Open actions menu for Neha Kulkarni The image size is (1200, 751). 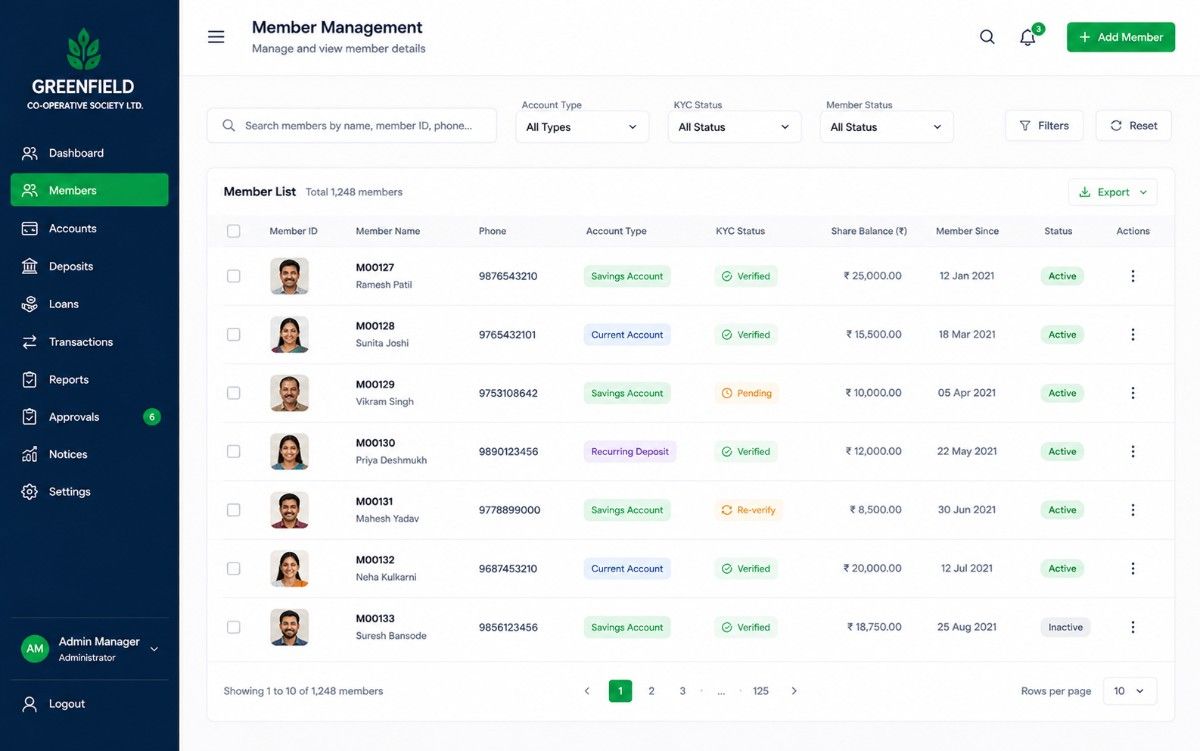pos(1133,568)
